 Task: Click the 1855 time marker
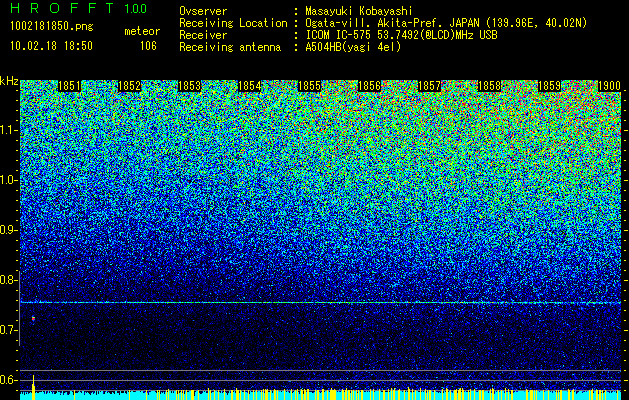click(x=309, y=86)
